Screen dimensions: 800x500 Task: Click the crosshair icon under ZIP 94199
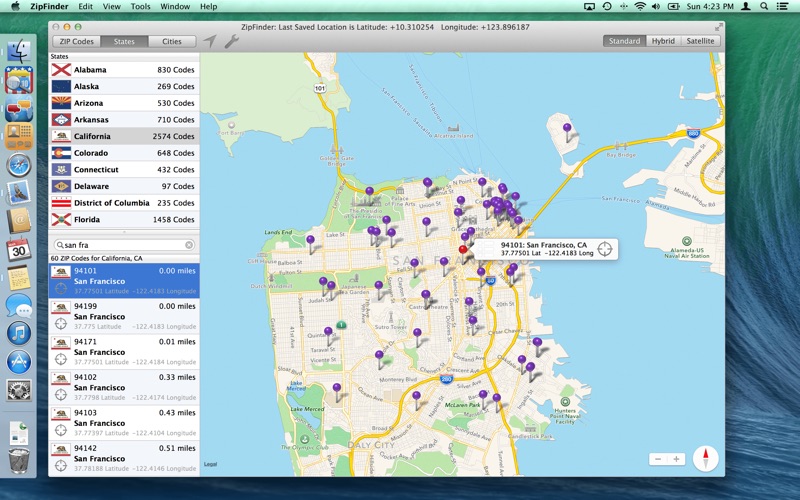point(62,323)
